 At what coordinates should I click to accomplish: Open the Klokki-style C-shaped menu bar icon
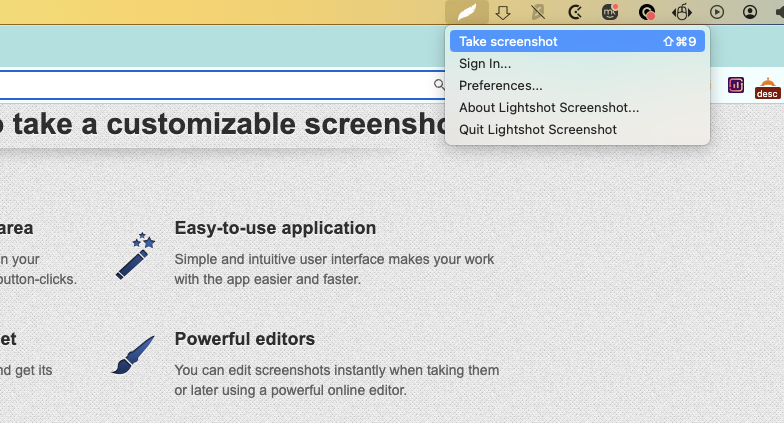coord(575,12)
